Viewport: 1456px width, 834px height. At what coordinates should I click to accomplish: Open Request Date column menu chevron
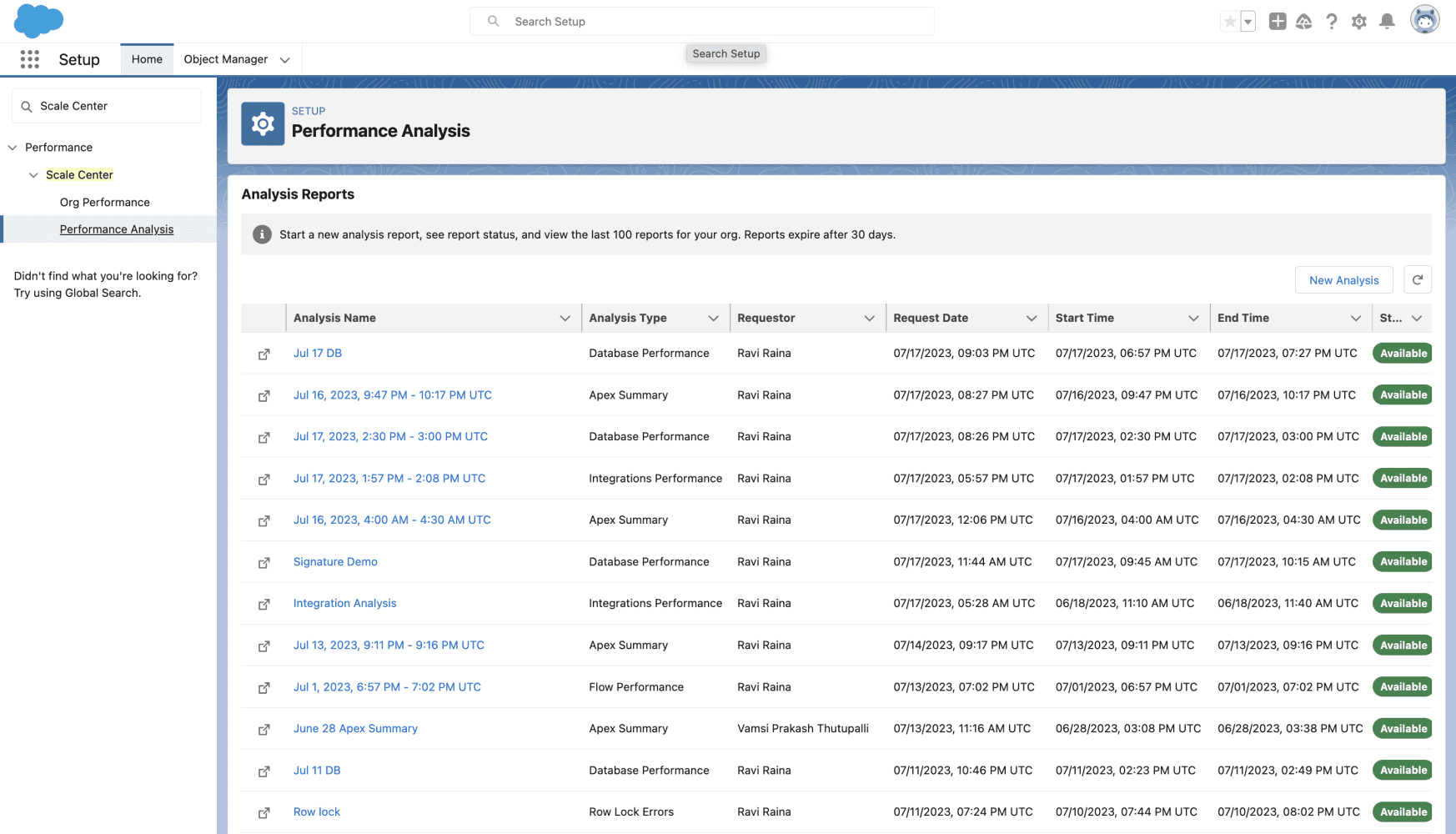[1031, 318]
